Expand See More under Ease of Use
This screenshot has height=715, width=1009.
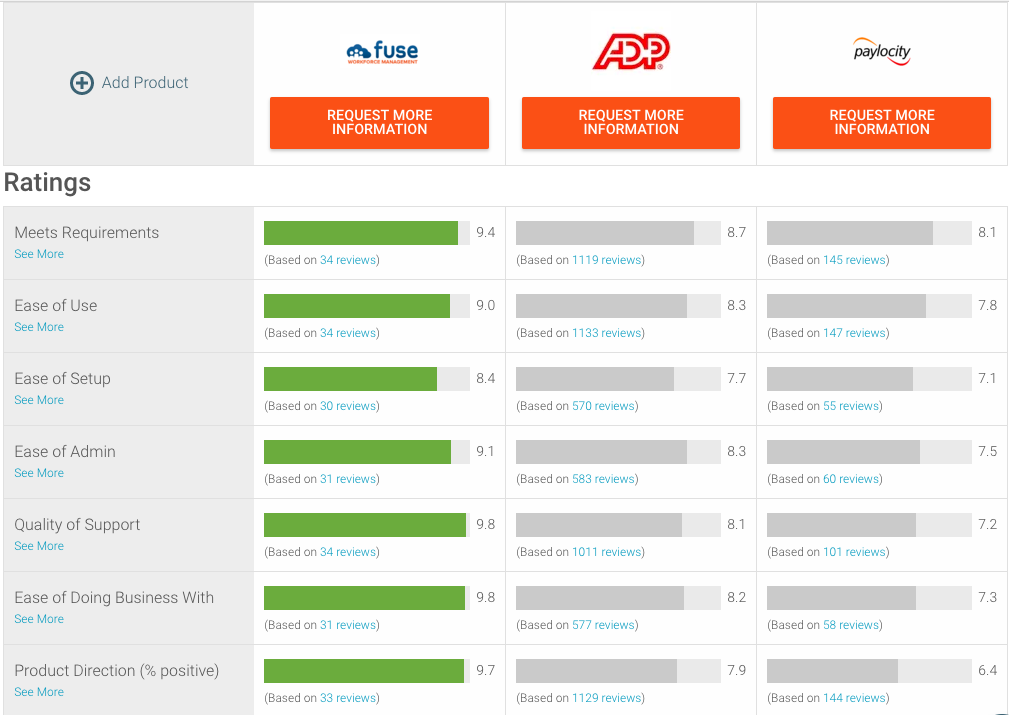pyautogui.click(x=39, y=327)
